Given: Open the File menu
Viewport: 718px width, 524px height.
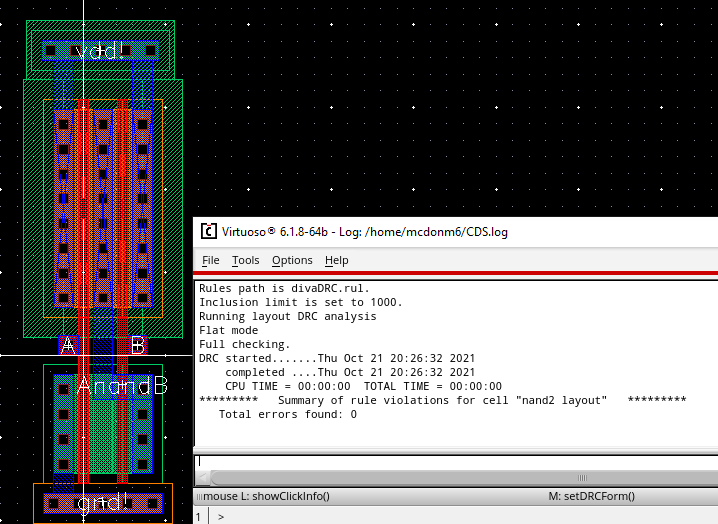Looking at the screenshot, I should tap(210, 260).
